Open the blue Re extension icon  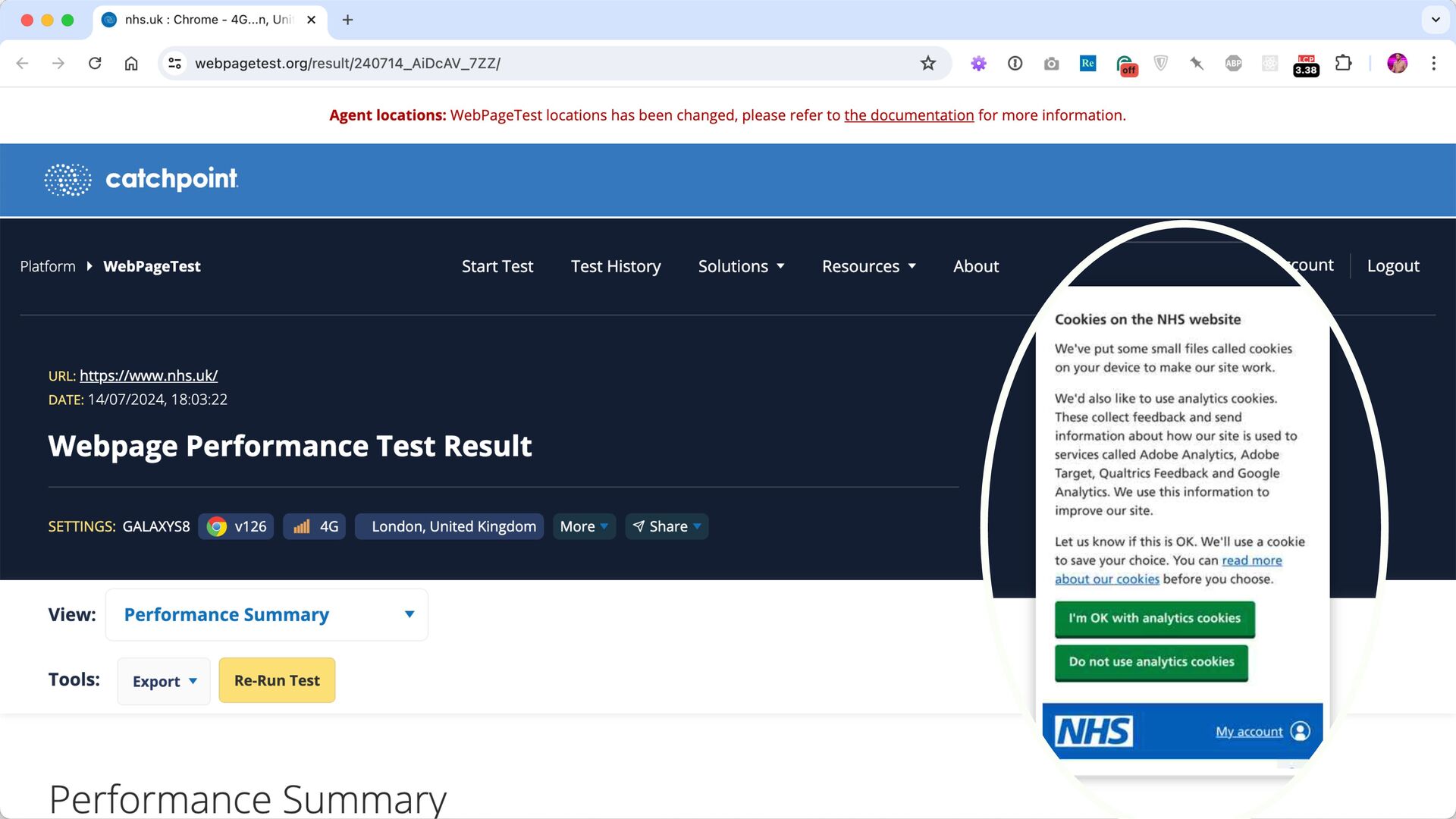[x=1088, y=64]
